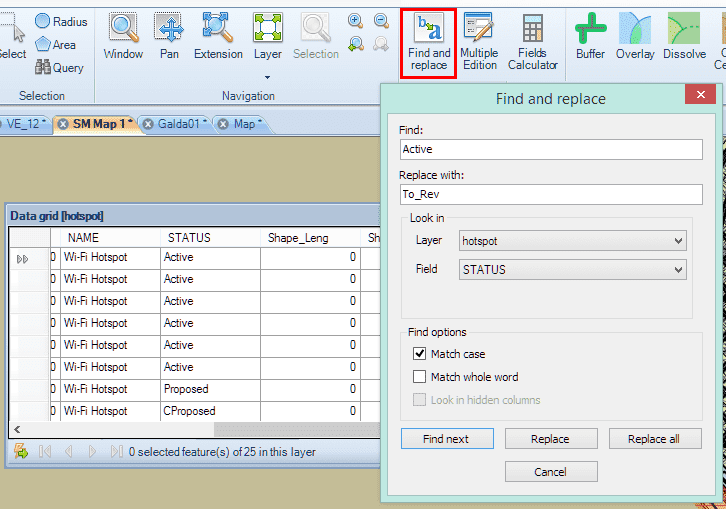Activate the Pan navigation tool
Viewport: 726px width, 509px height.
168,36
